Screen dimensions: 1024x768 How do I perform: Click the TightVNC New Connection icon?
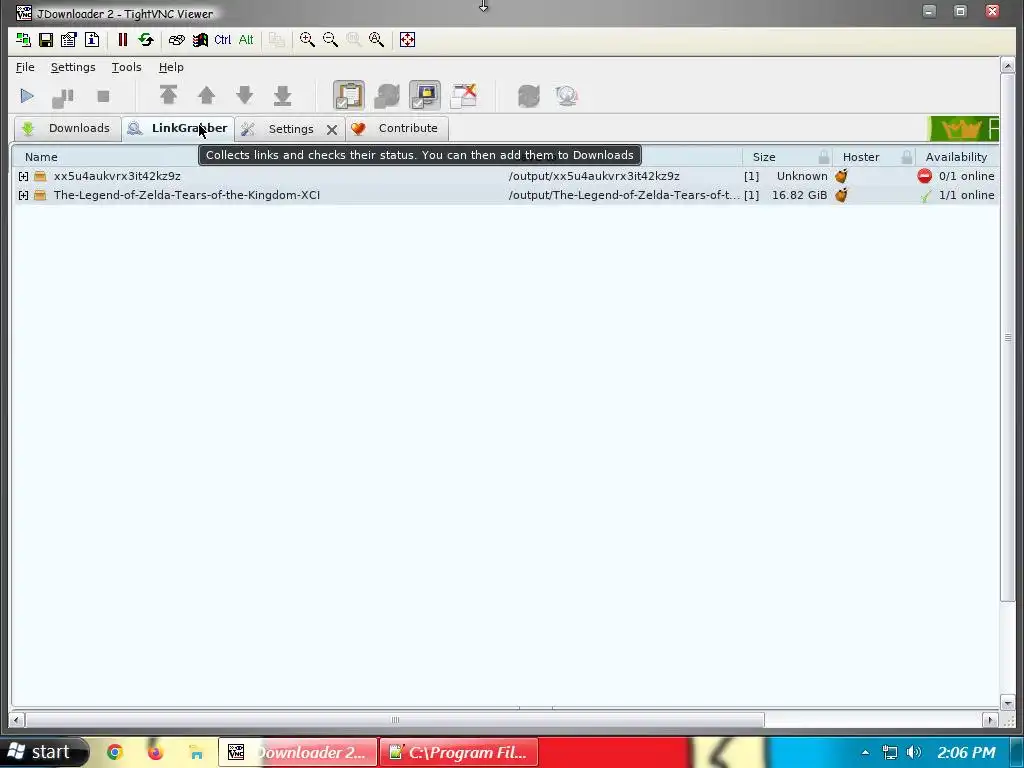point(24,40)
